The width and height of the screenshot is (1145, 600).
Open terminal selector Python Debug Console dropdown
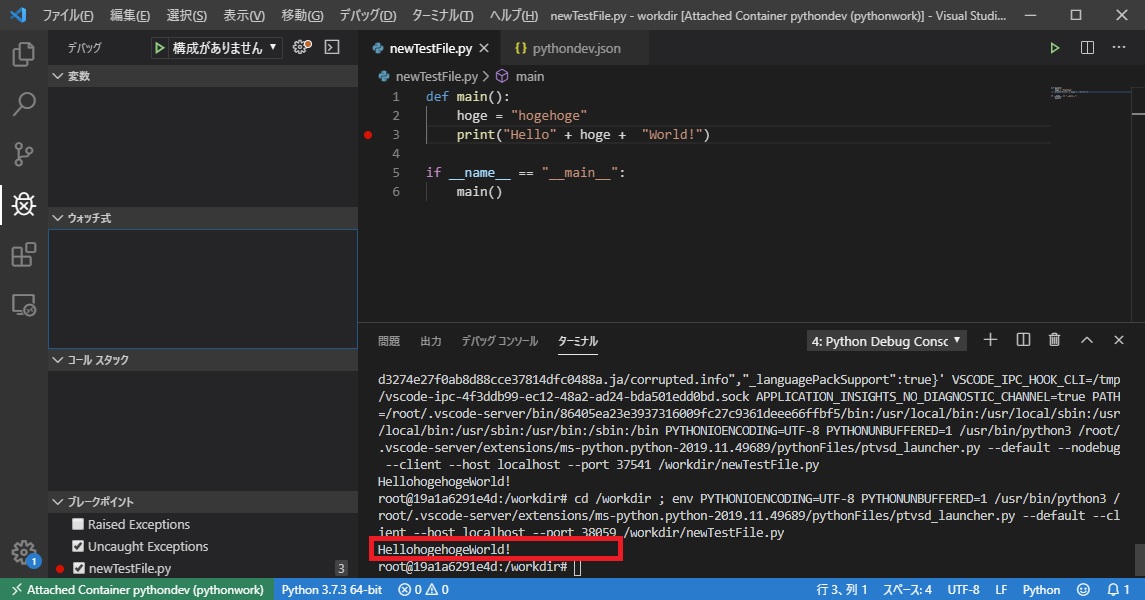pyautogui.click(x=886, y=341)
